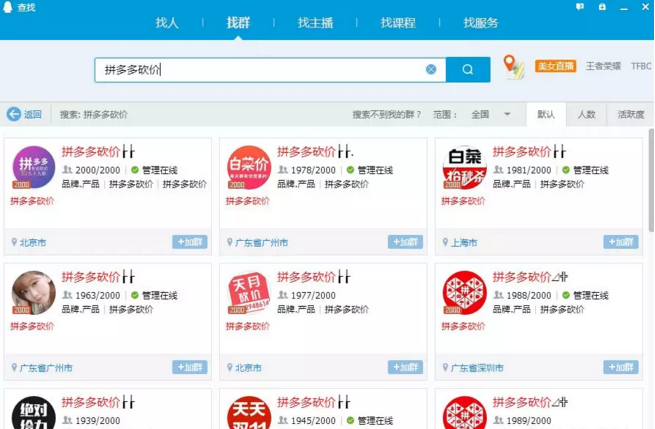Image resolution: width=655 pixels, height=429 pixels.
Task: Sort results by 活跃度
Action: 631,114
